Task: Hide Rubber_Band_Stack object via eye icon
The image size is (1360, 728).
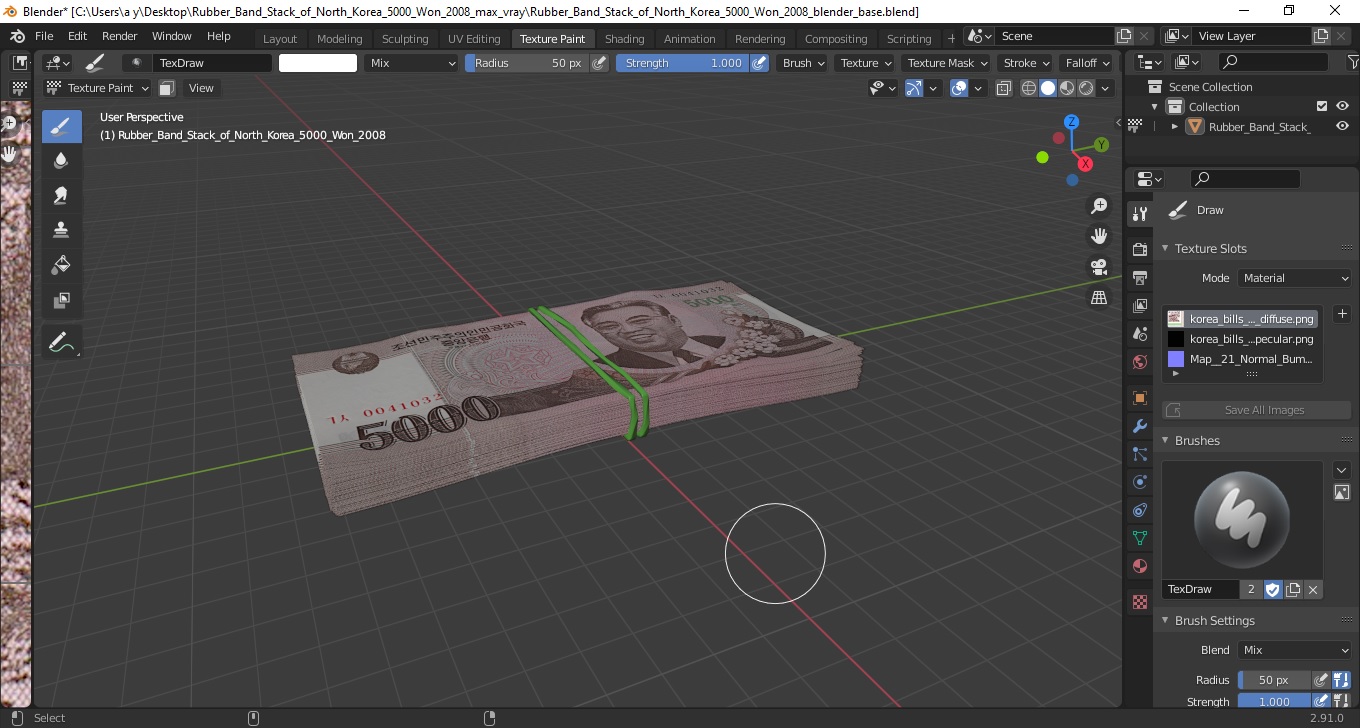Action: [x=1343, y=126]
